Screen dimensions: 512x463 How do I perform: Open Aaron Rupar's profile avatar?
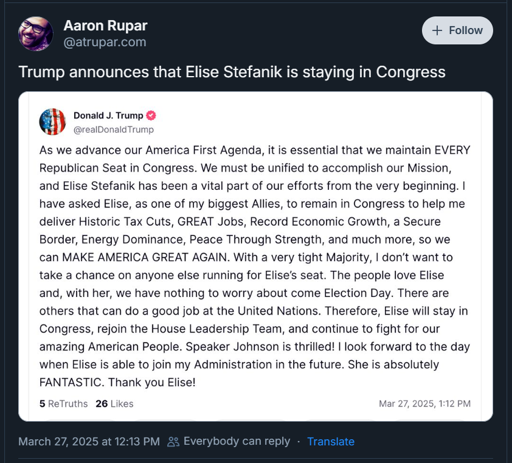coord(35,34)
